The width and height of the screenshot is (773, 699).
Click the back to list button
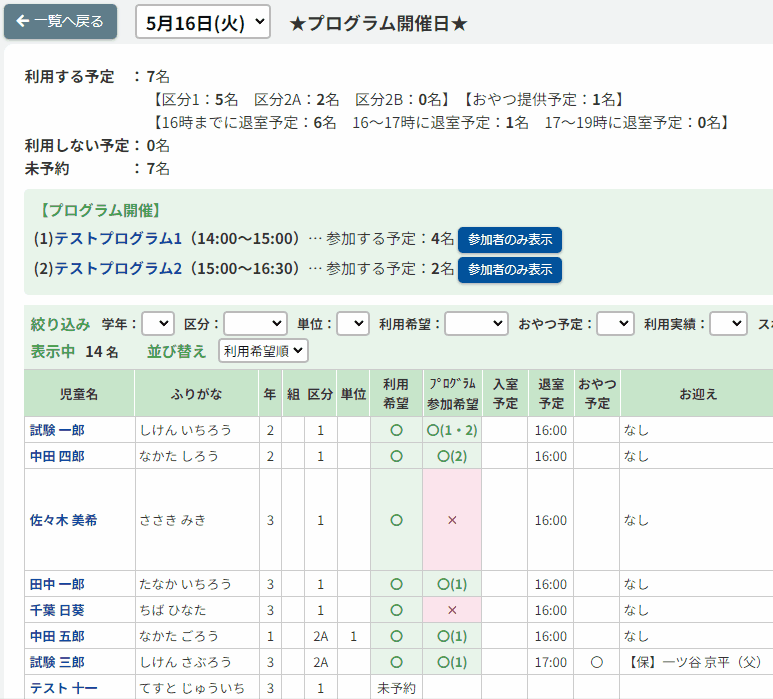click(x=60, y=21)
